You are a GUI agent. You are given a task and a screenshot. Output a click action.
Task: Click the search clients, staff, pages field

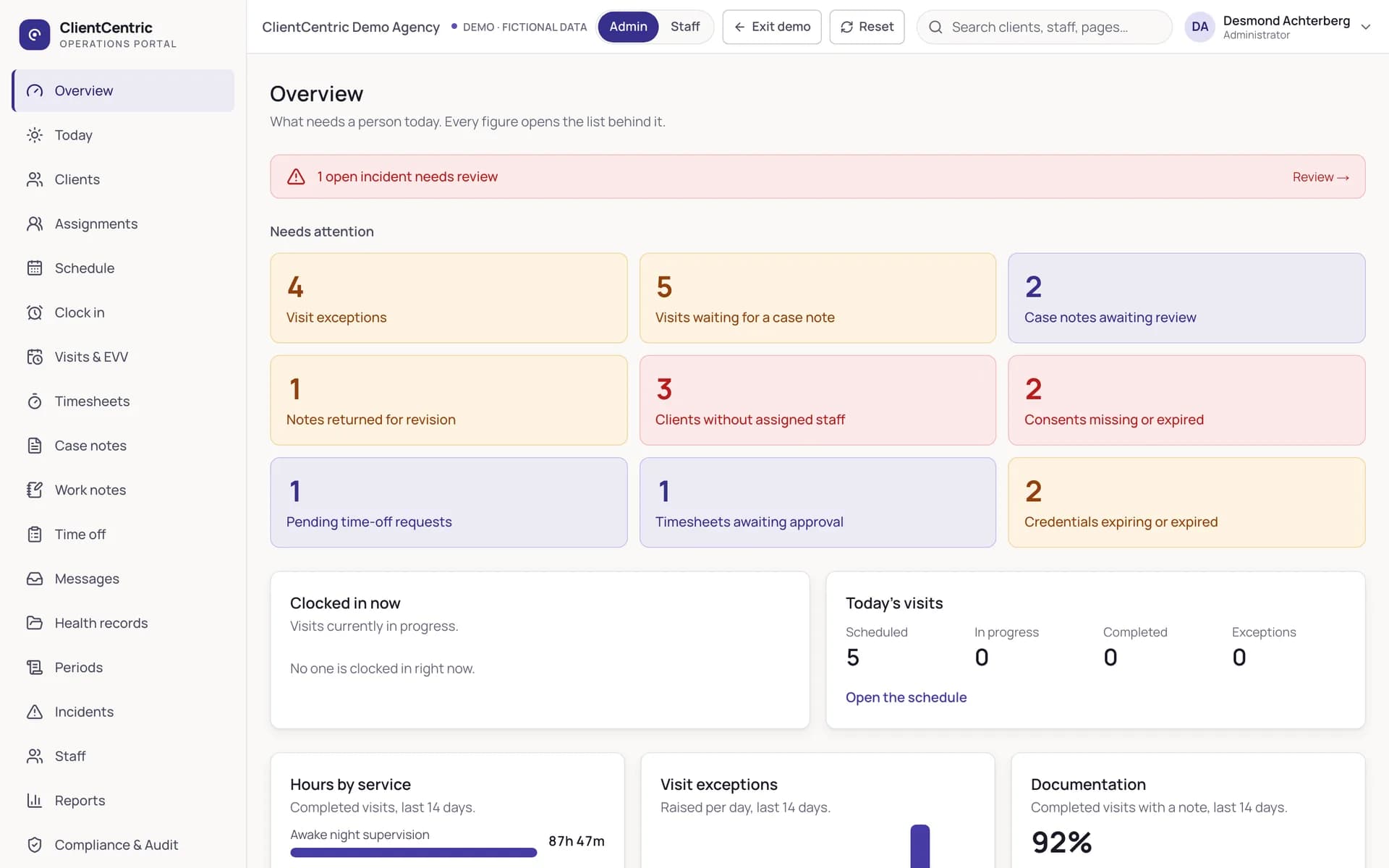(x=1044, y=27)
